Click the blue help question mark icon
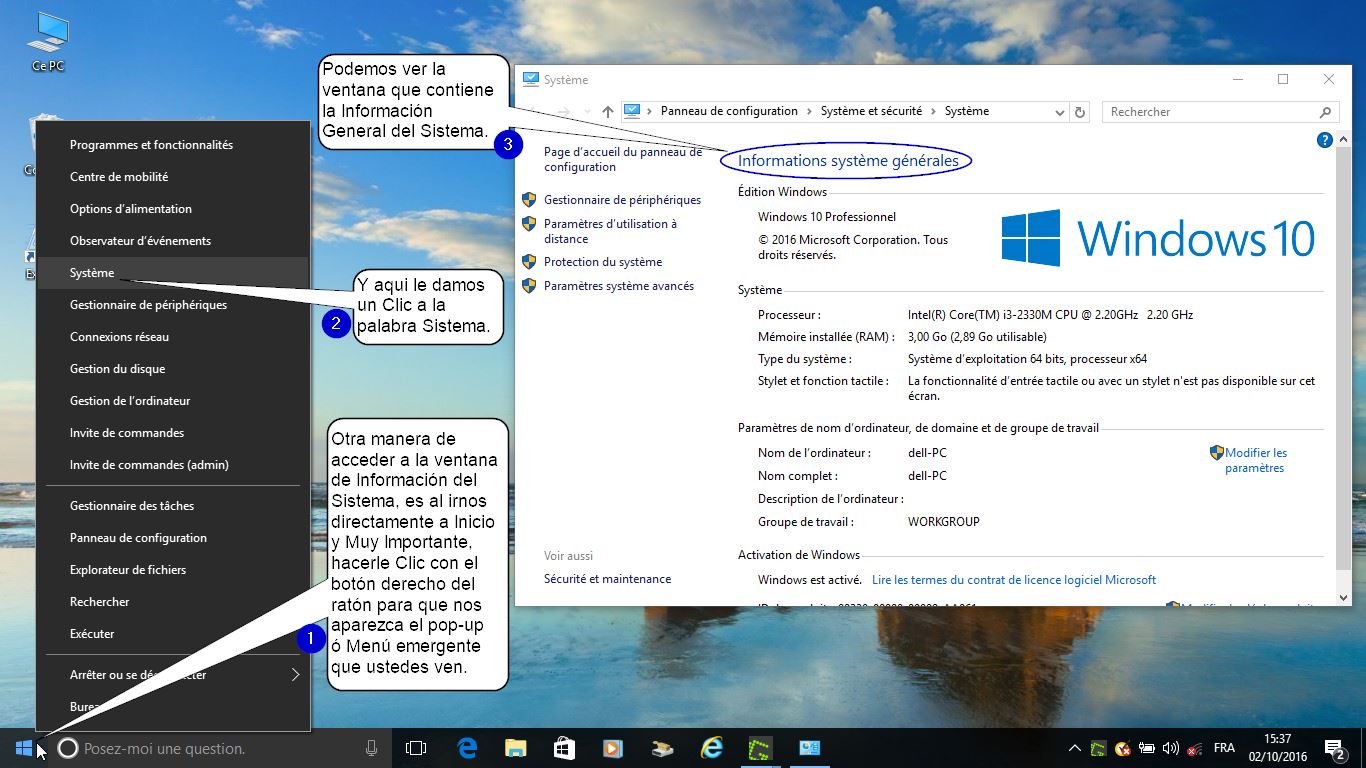1366x768 pixels. [1325, 141]
